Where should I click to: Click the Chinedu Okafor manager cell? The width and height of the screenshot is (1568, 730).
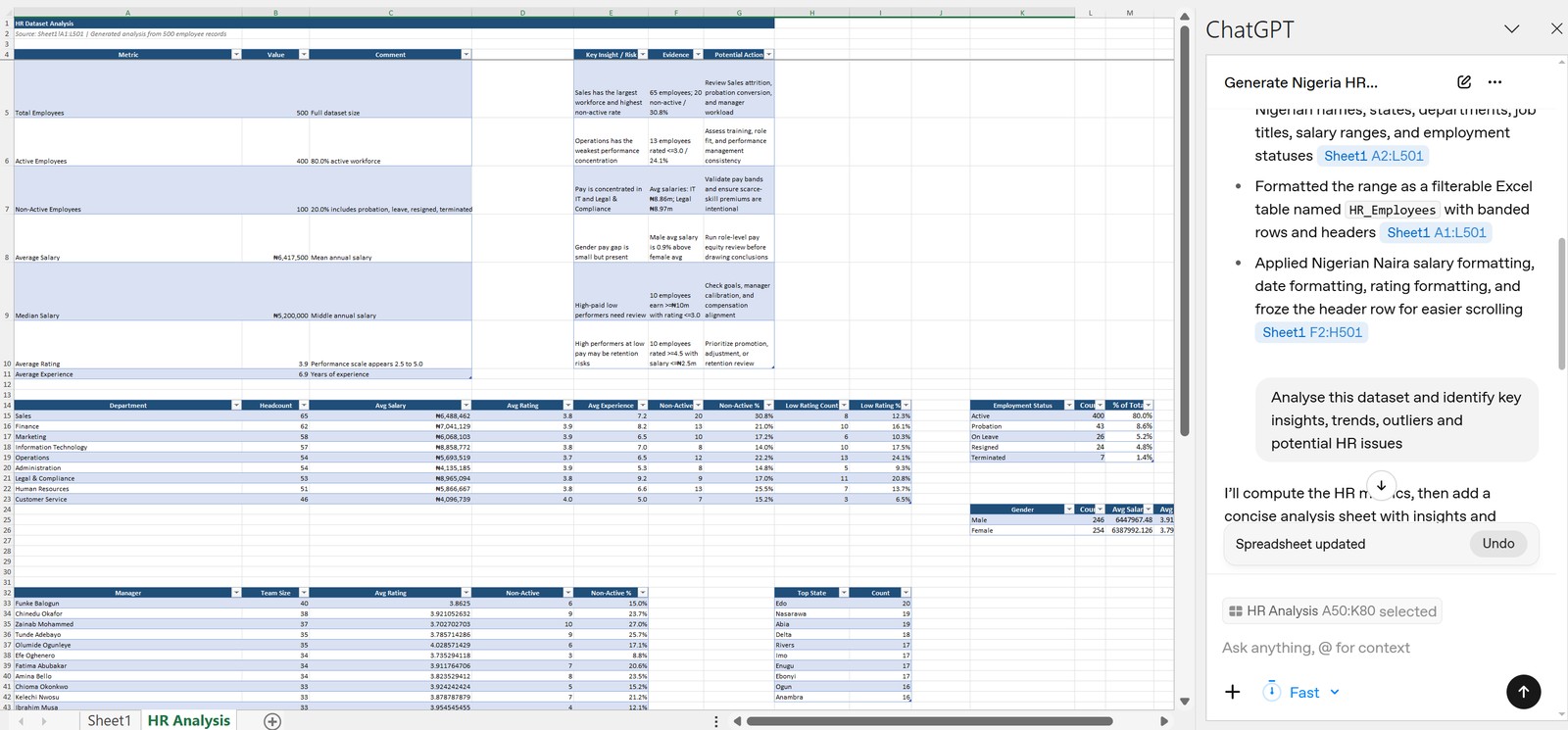(127, 613)
